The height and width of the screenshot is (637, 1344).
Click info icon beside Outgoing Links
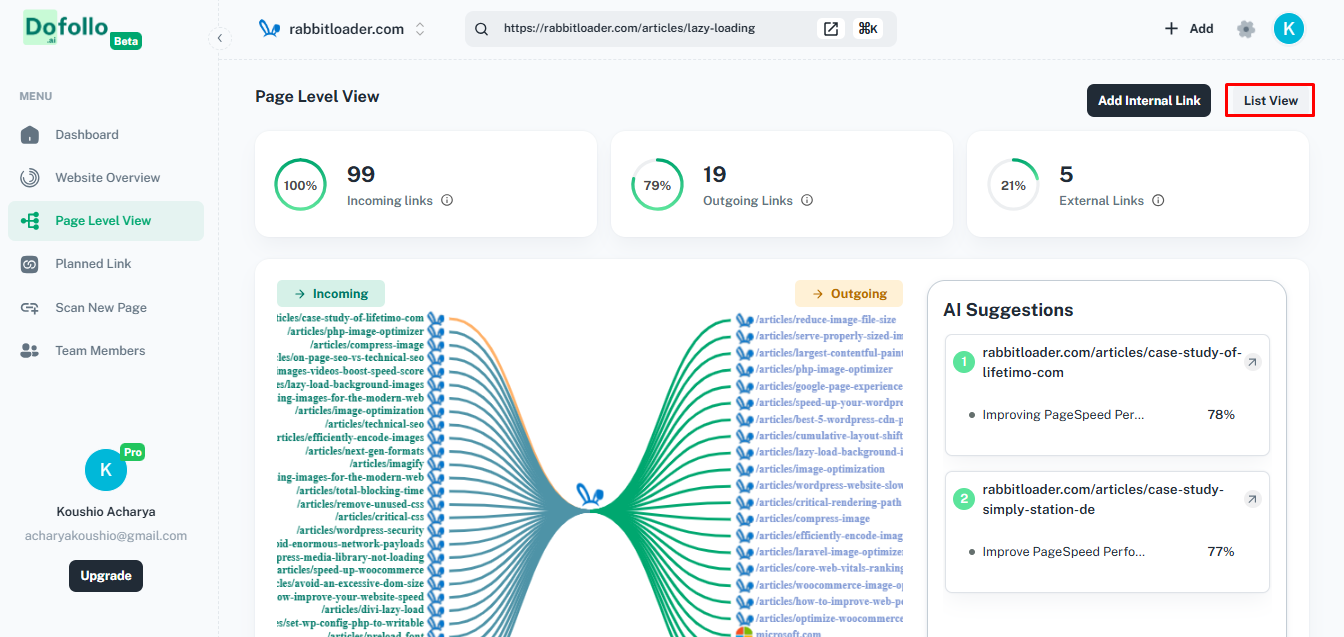coord(807,200)
